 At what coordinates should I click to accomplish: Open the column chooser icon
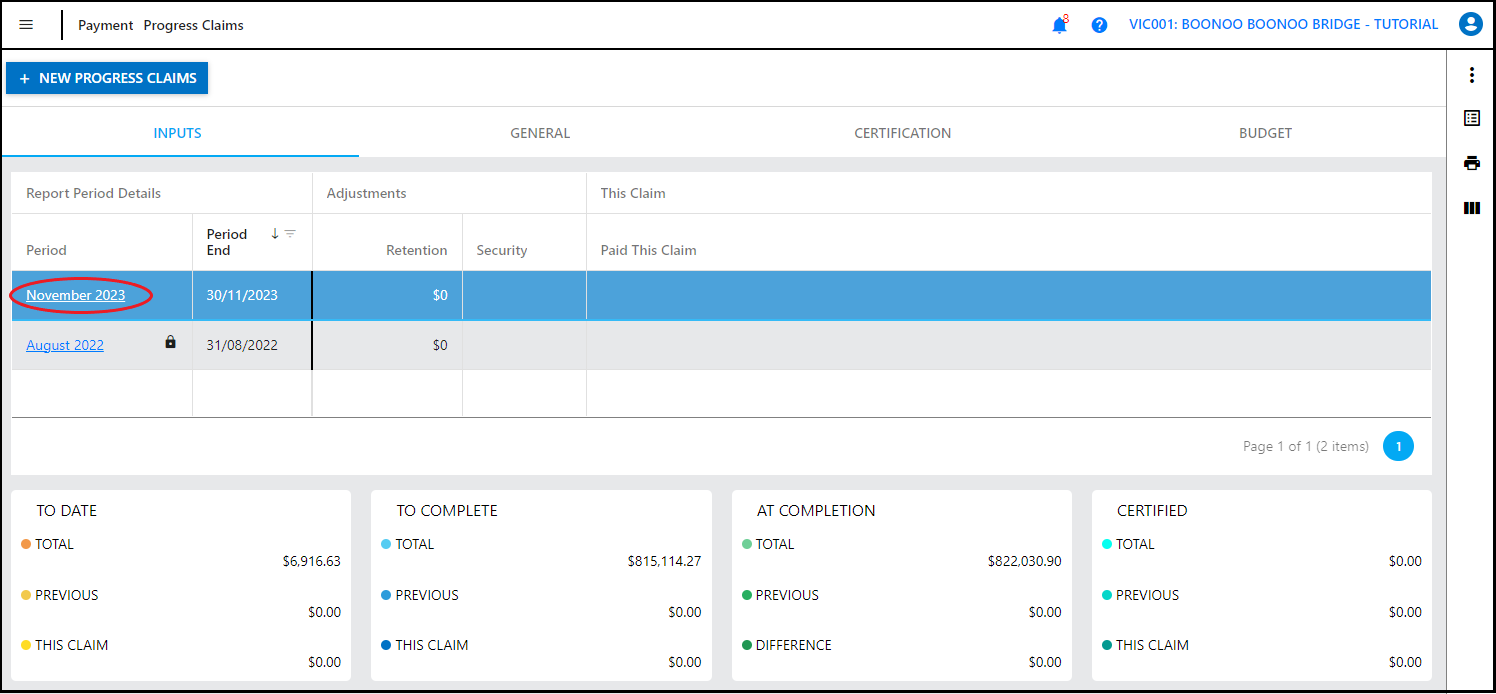point(1471,208)
